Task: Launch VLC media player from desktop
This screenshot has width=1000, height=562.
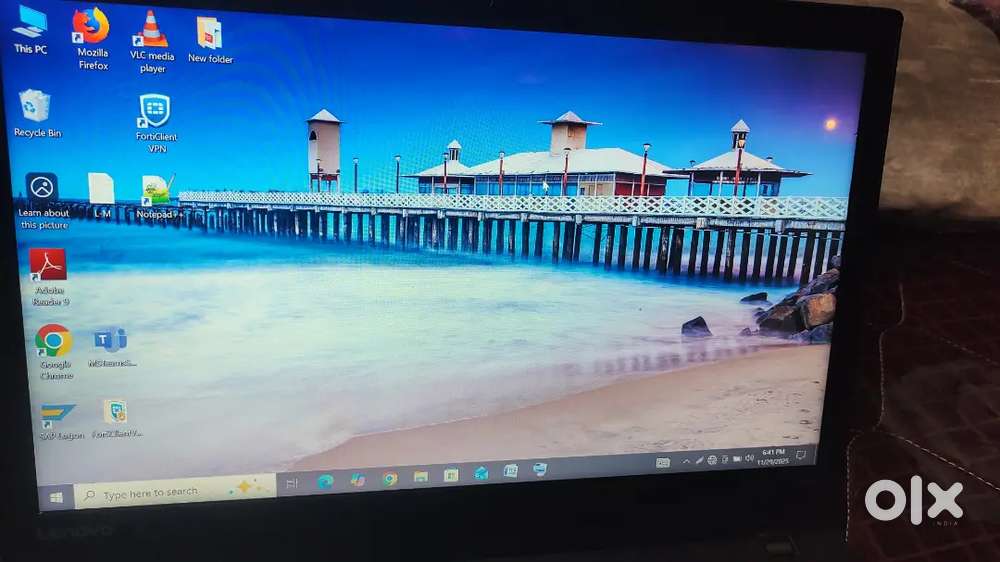Action: [152, 30]
